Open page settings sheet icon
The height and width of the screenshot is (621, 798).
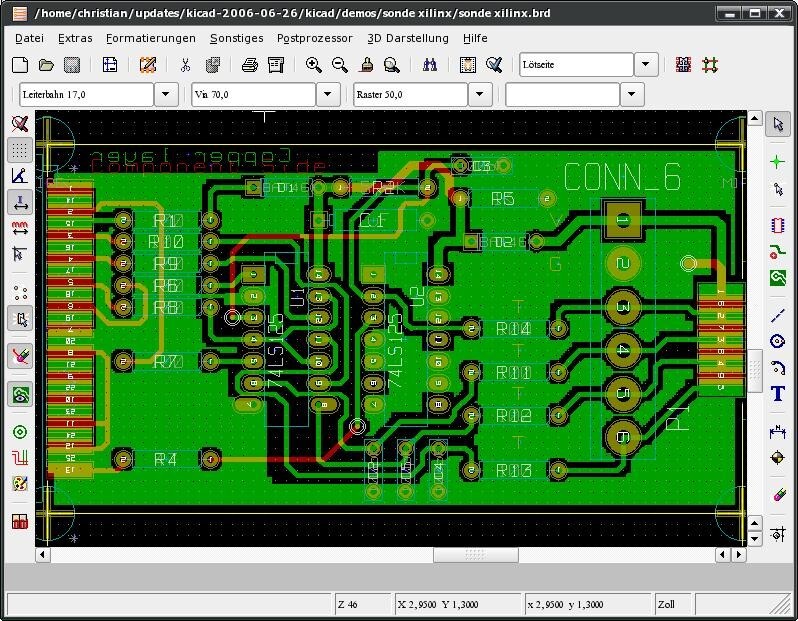pos(109,65)
